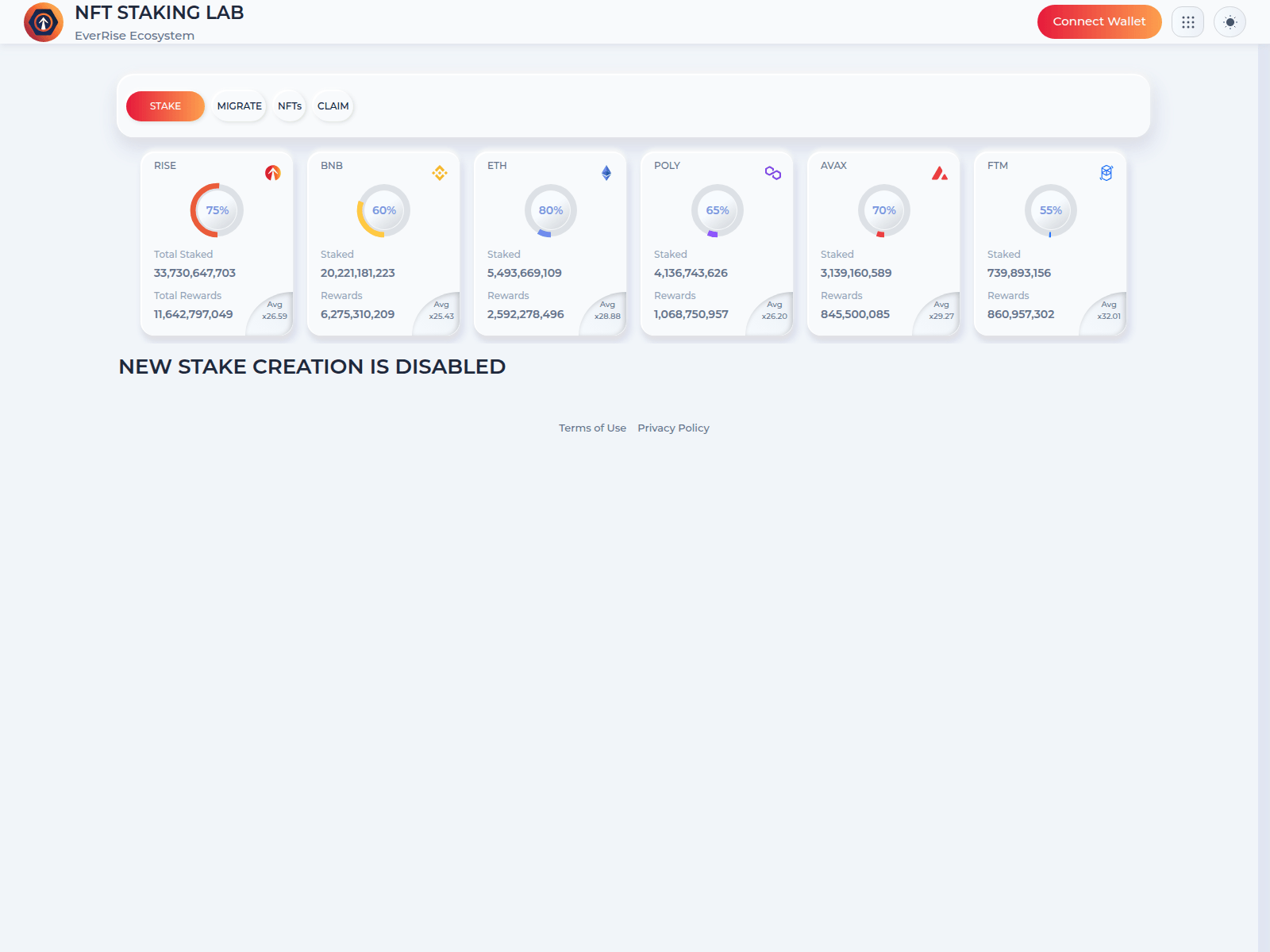The height and width of the screenshot is (952, 1270).
Task: Click POLY staked value 4,136,743,626
Action: [x=691, y=273]
